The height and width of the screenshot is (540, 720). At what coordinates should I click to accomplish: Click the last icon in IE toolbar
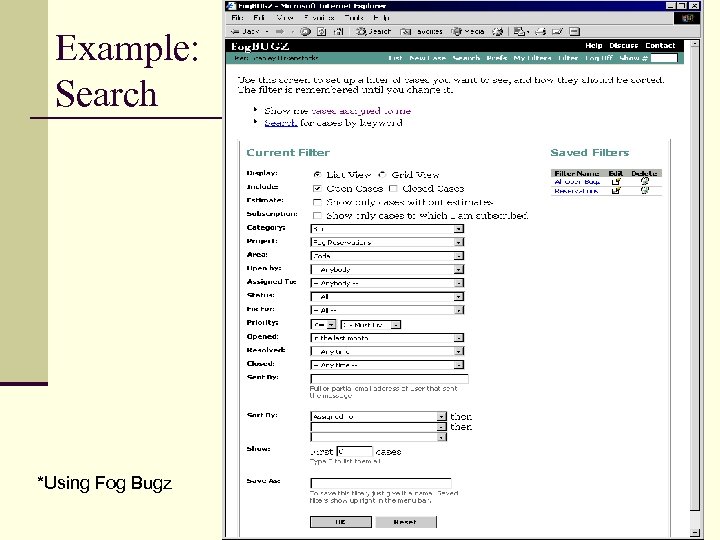[x=574, y=31]
